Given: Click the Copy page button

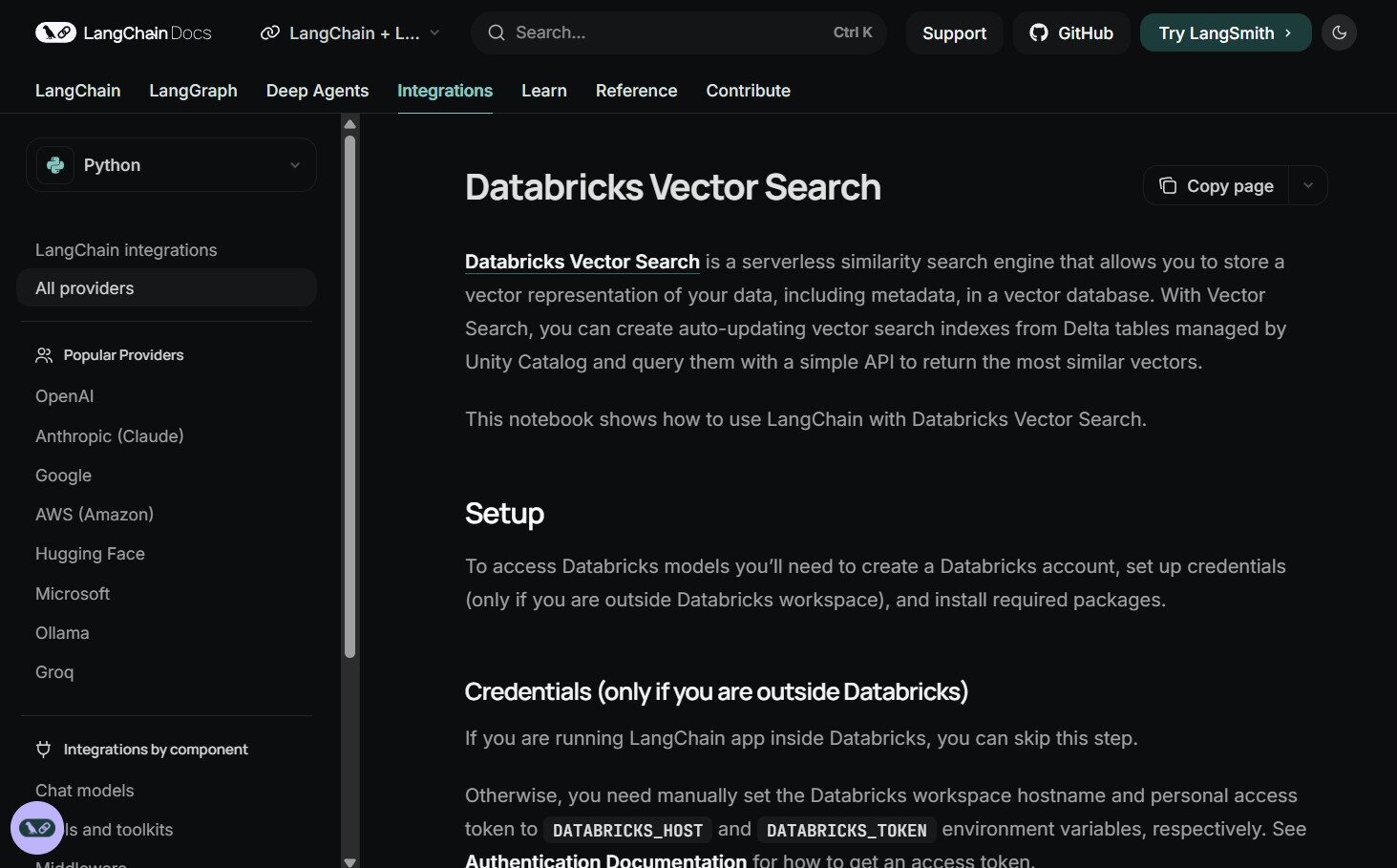Looking at the screenshot, I should 1216,185.
